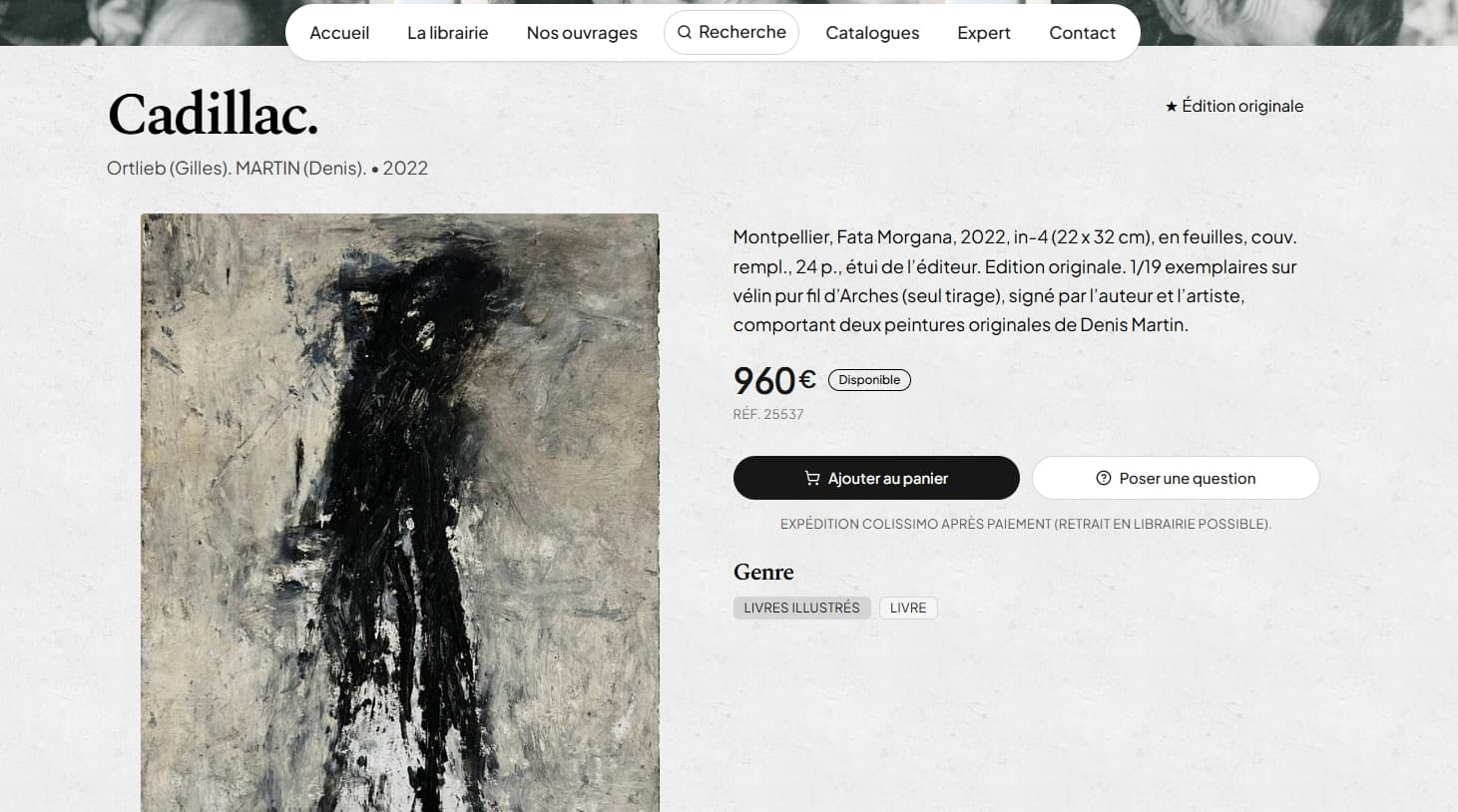This screenshot has height=812, width=1458.
Task: Open the Catalogues page
Action: coord(872,32)
